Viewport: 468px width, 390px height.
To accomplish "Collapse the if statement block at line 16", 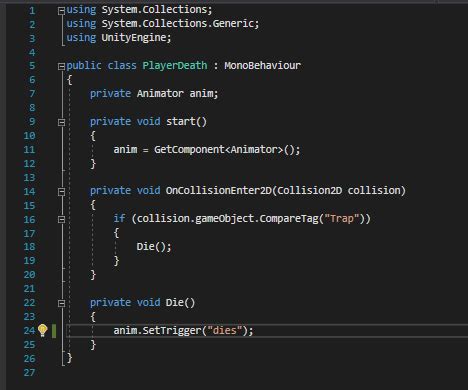I will click(61, 220).
